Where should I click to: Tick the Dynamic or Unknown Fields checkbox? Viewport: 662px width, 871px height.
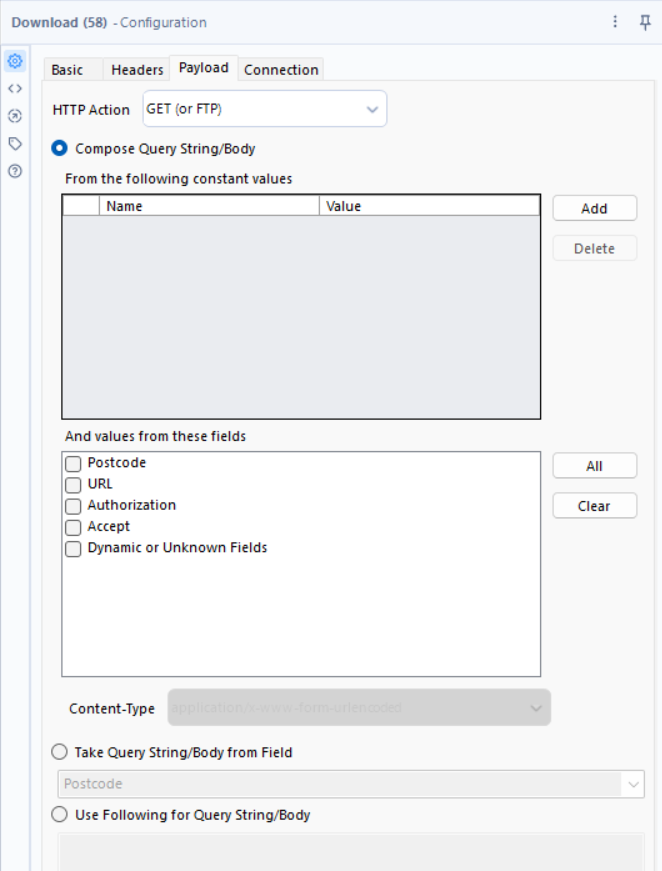pos(73,549)
